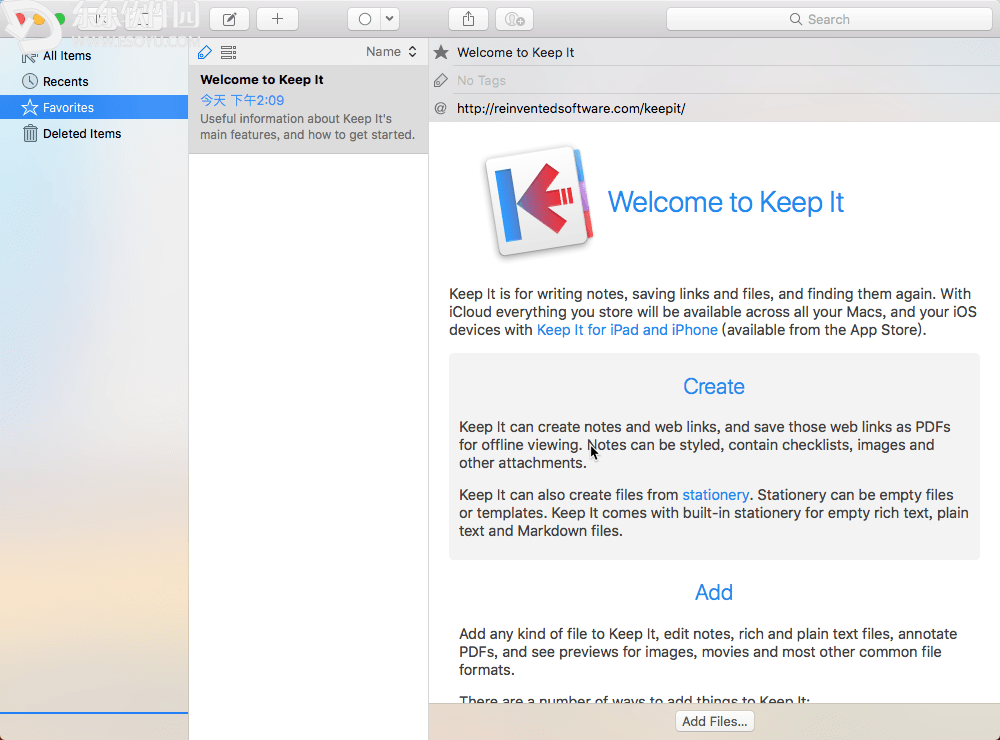Click the @ icon next to the URL
The height and width of the screenshot is (740, 1000).
[x=441, y=108]
